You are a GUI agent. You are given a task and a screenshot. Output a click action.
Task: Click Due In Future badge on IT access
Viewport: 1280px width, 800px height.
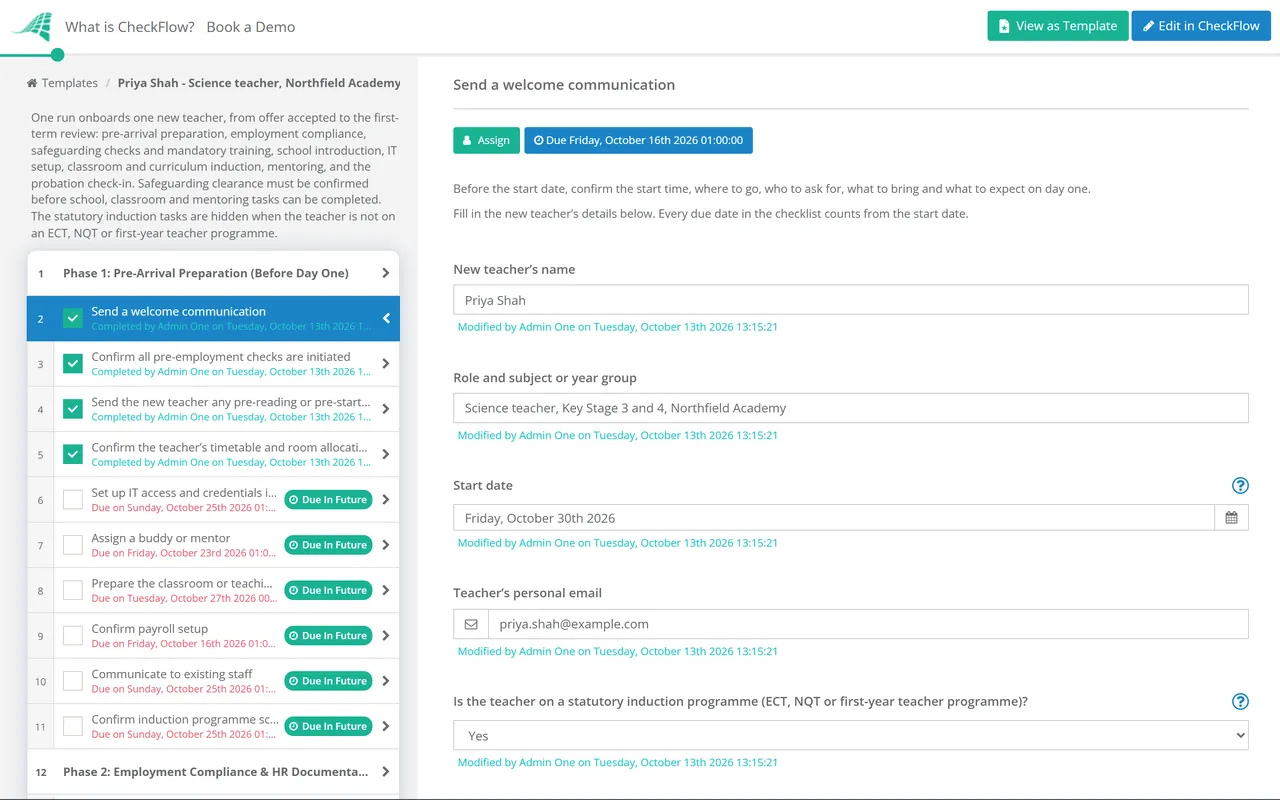pyautogui.click(x=328, y=500)
